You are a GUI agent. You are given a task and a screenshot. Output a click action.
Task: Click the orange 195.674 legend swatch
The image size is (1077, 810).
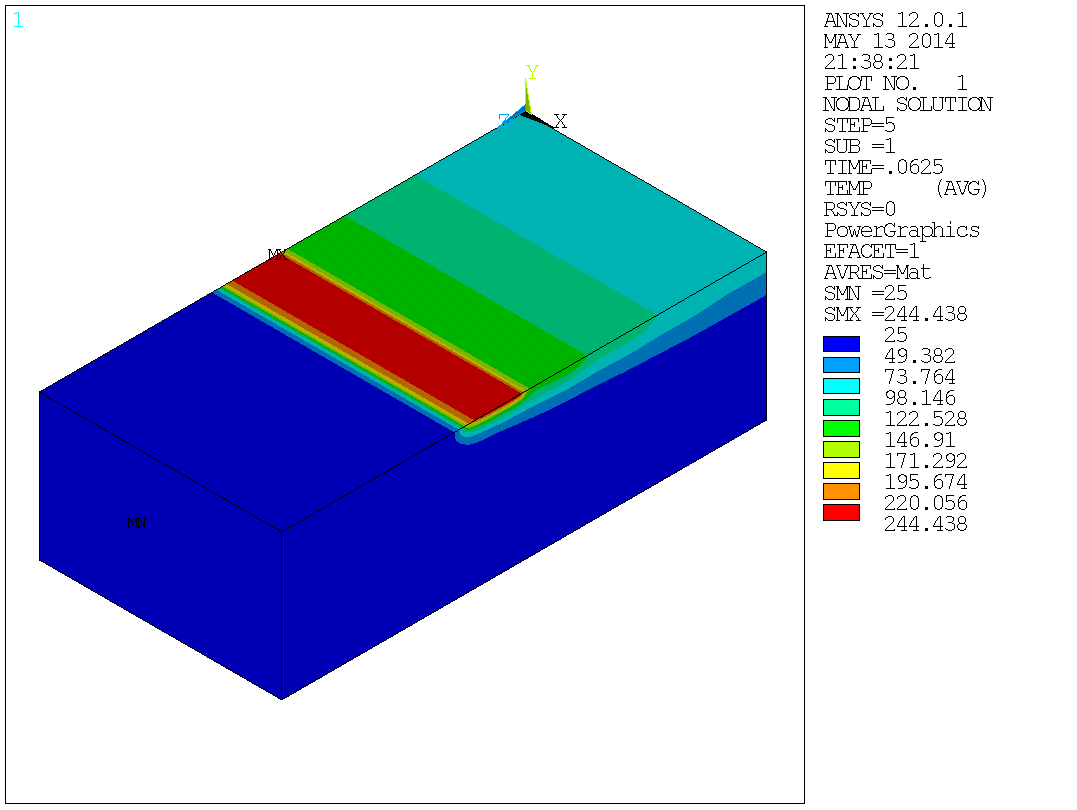pos(841,491)
